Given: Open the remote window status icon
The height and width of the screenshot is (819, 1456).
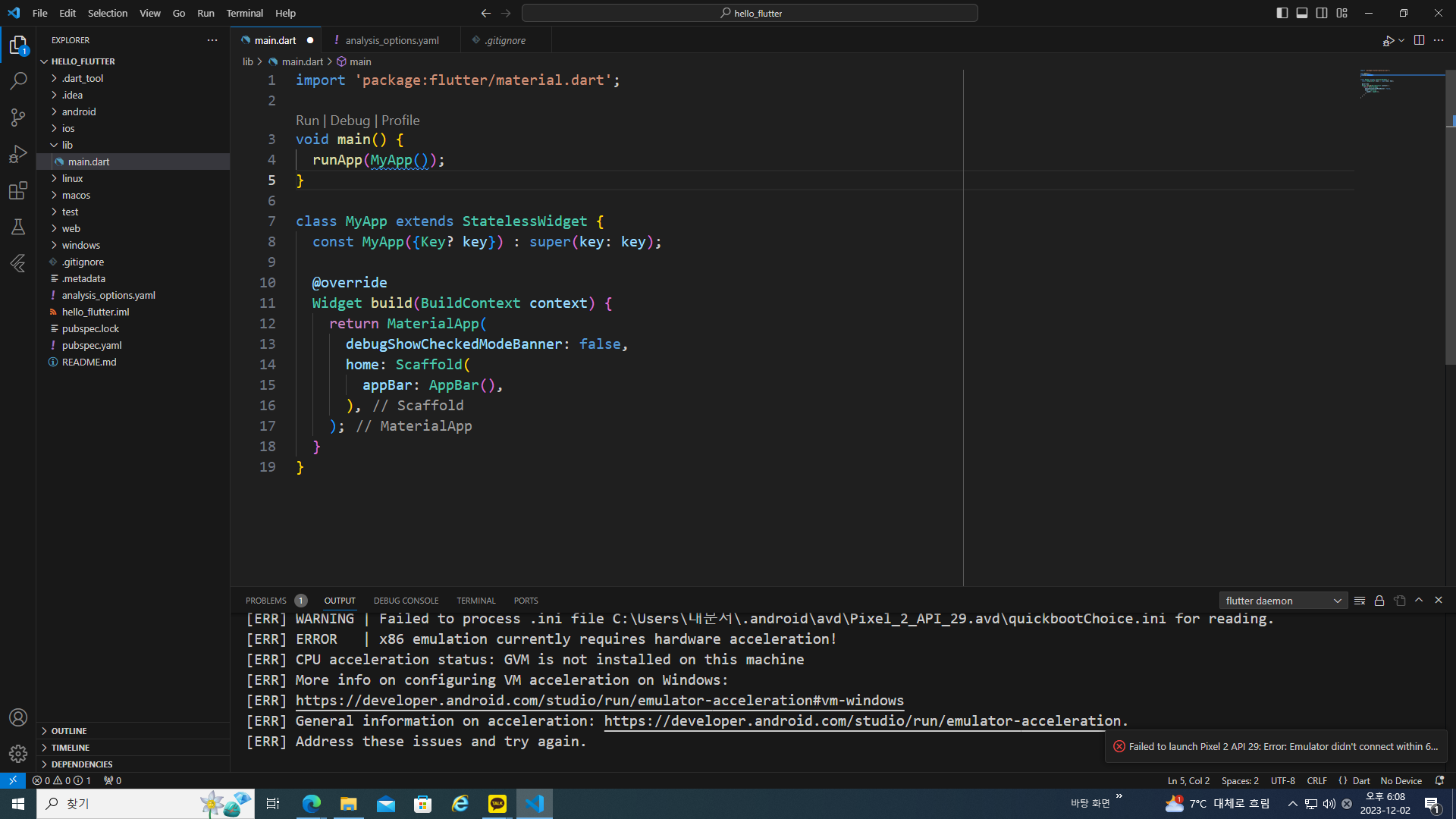Looking at the screenshot, I should click(13, 780).
